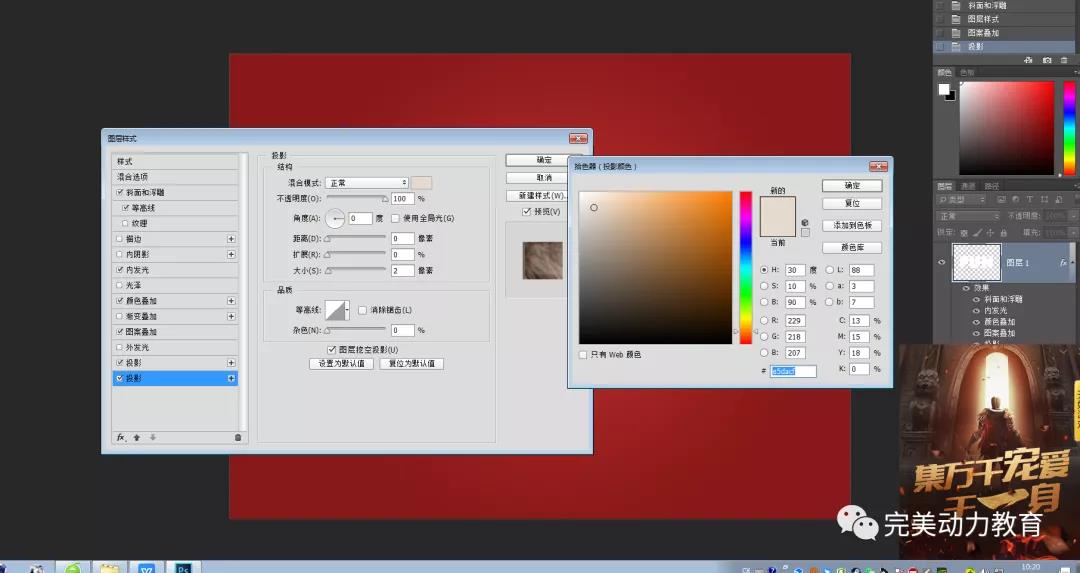Click the angle dial control
Viewport: 1080px width, 573px height.
tap(335, 218)
